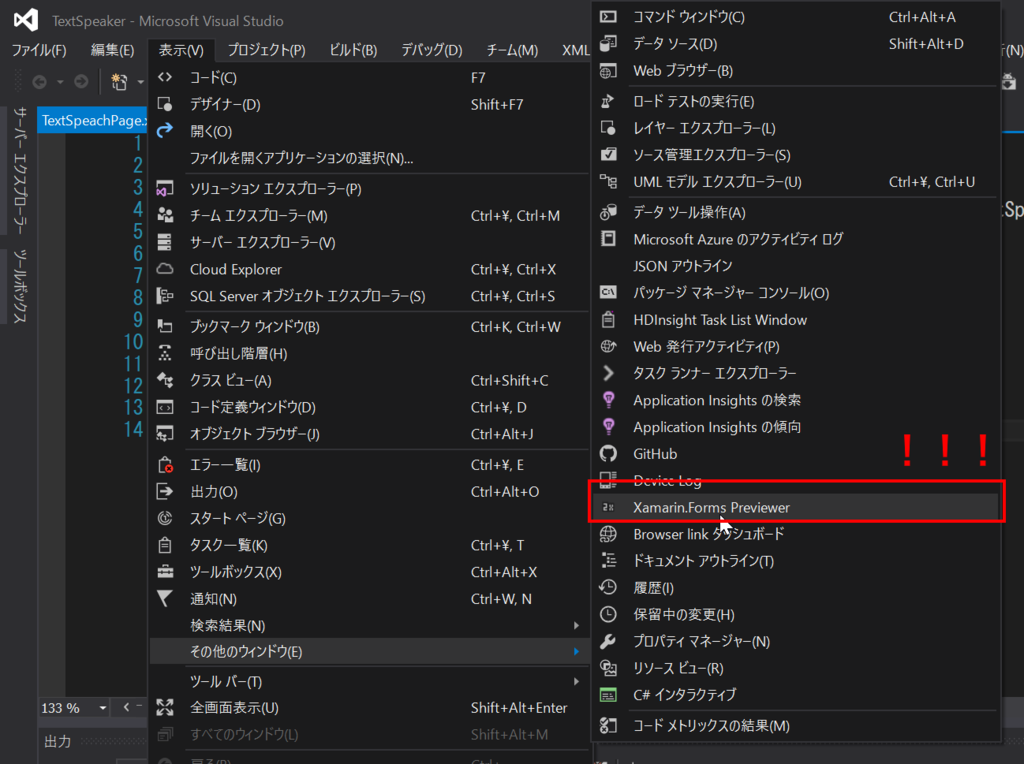
Task: Click the C# インタラクティブ icon
Action: coord(607,694)
